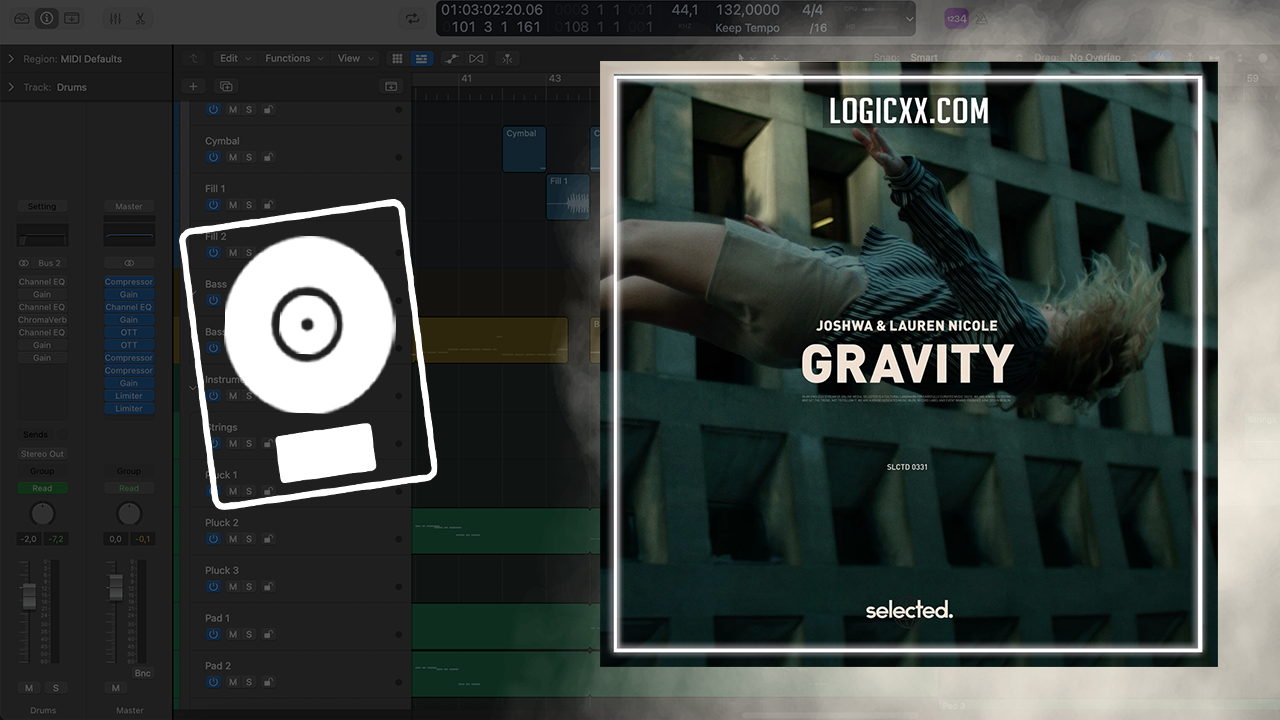Select the Cymbal region in timeline
Image resolution: width=1280 pixels, height=720 pixels.
[524, 149]
